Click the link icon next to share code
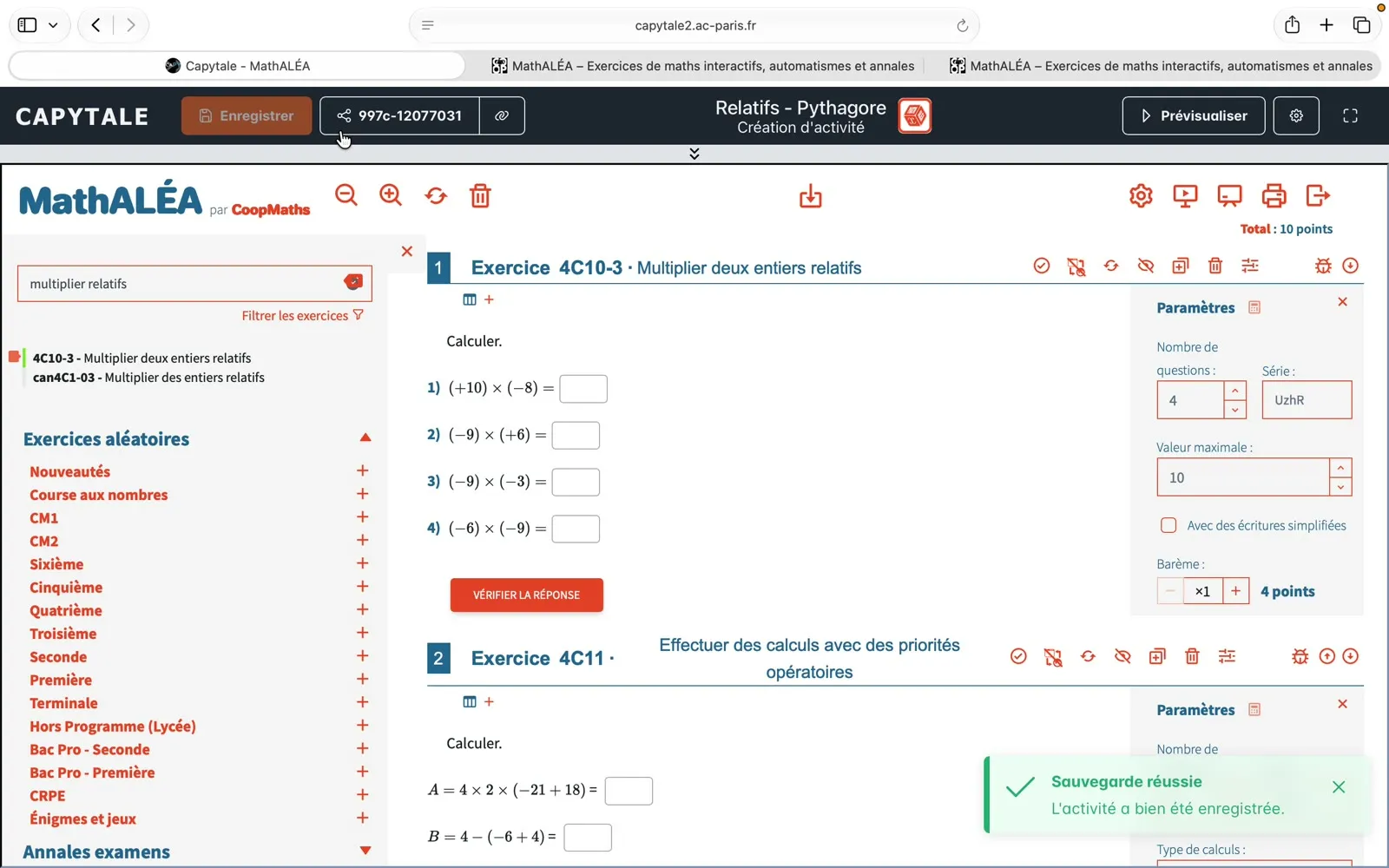This screenshot has height=868, width=1389. 502,115
